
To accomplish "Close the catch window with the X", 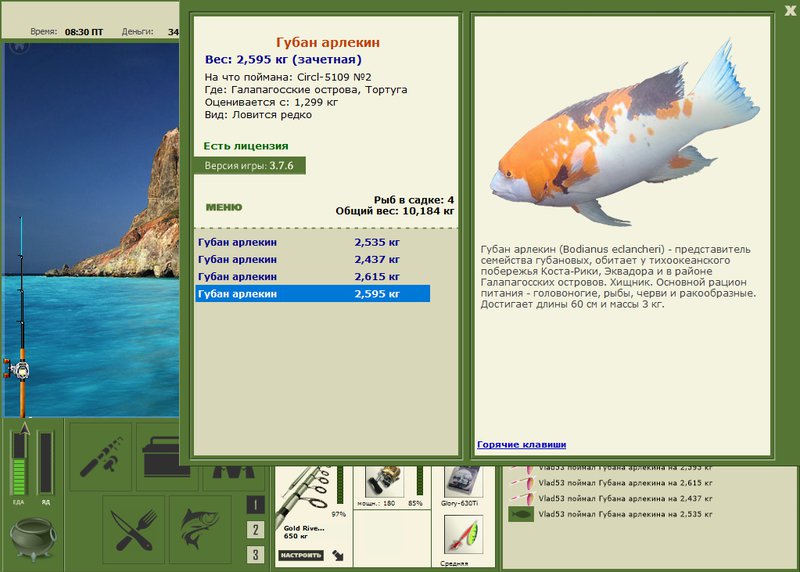I will (790, 11).
